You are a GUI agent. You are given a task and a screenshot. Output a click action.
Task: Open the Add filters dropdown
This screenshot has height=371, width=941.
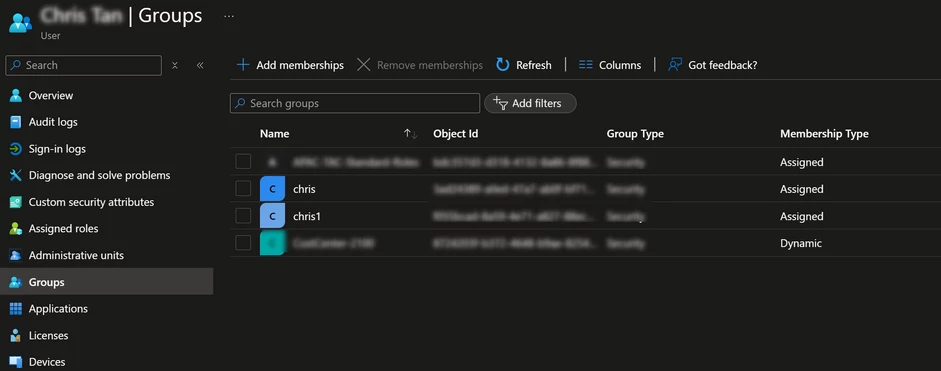(531, 103)
